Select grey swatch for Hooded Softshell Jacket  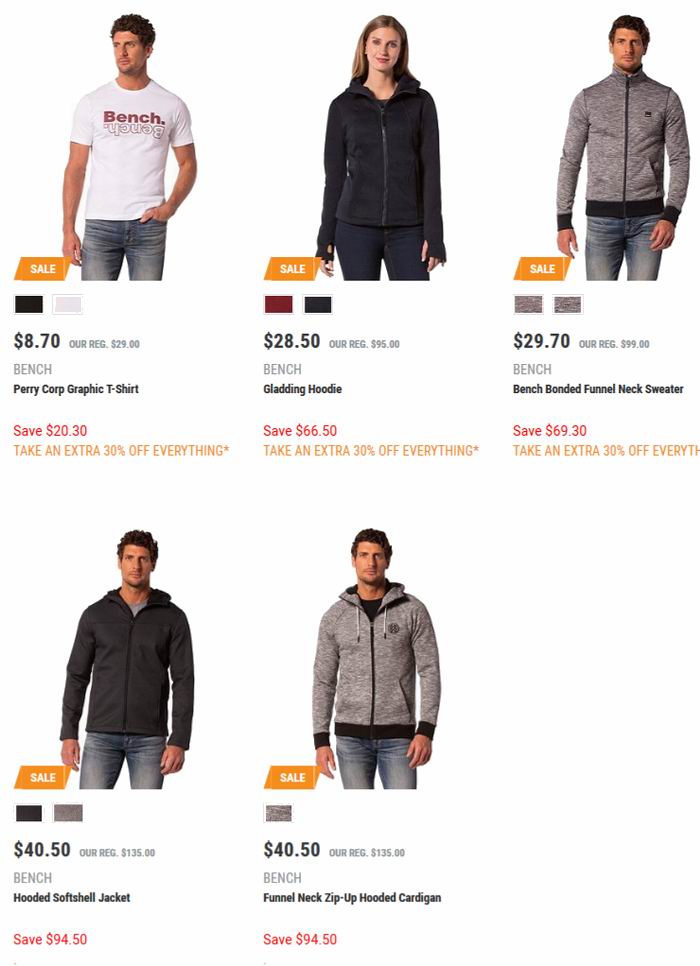coord(68,813)
